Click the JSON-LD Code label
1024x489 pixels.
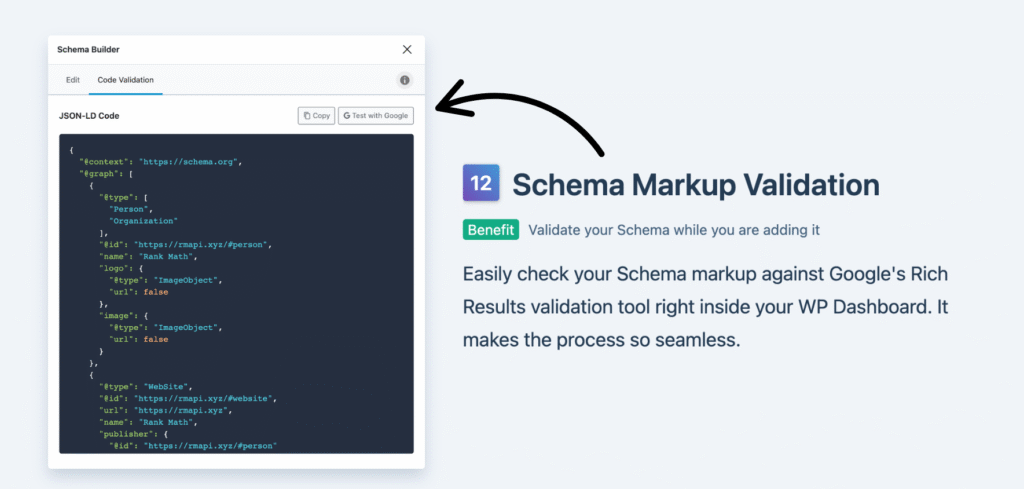(89, 116)
